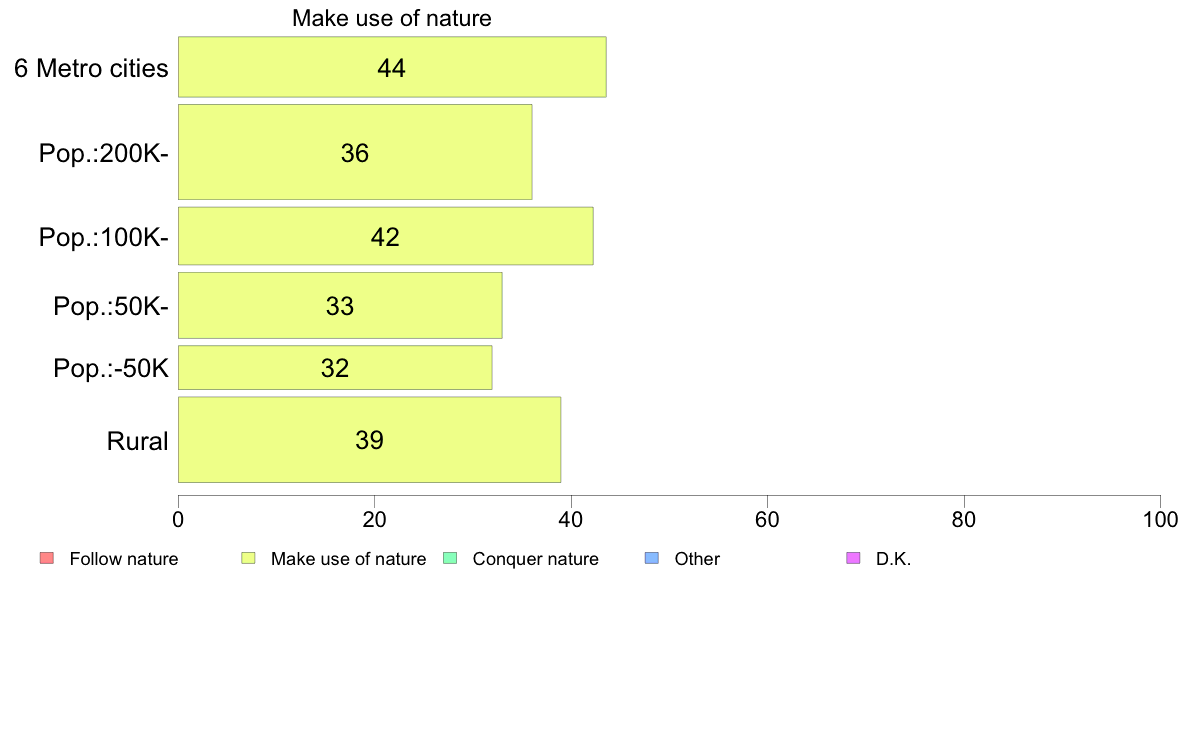Image resolution: width=1188 pixels, height=736 pixels.
Task: Click the D.K. magenta legend swatch
Action: point(853,559)
